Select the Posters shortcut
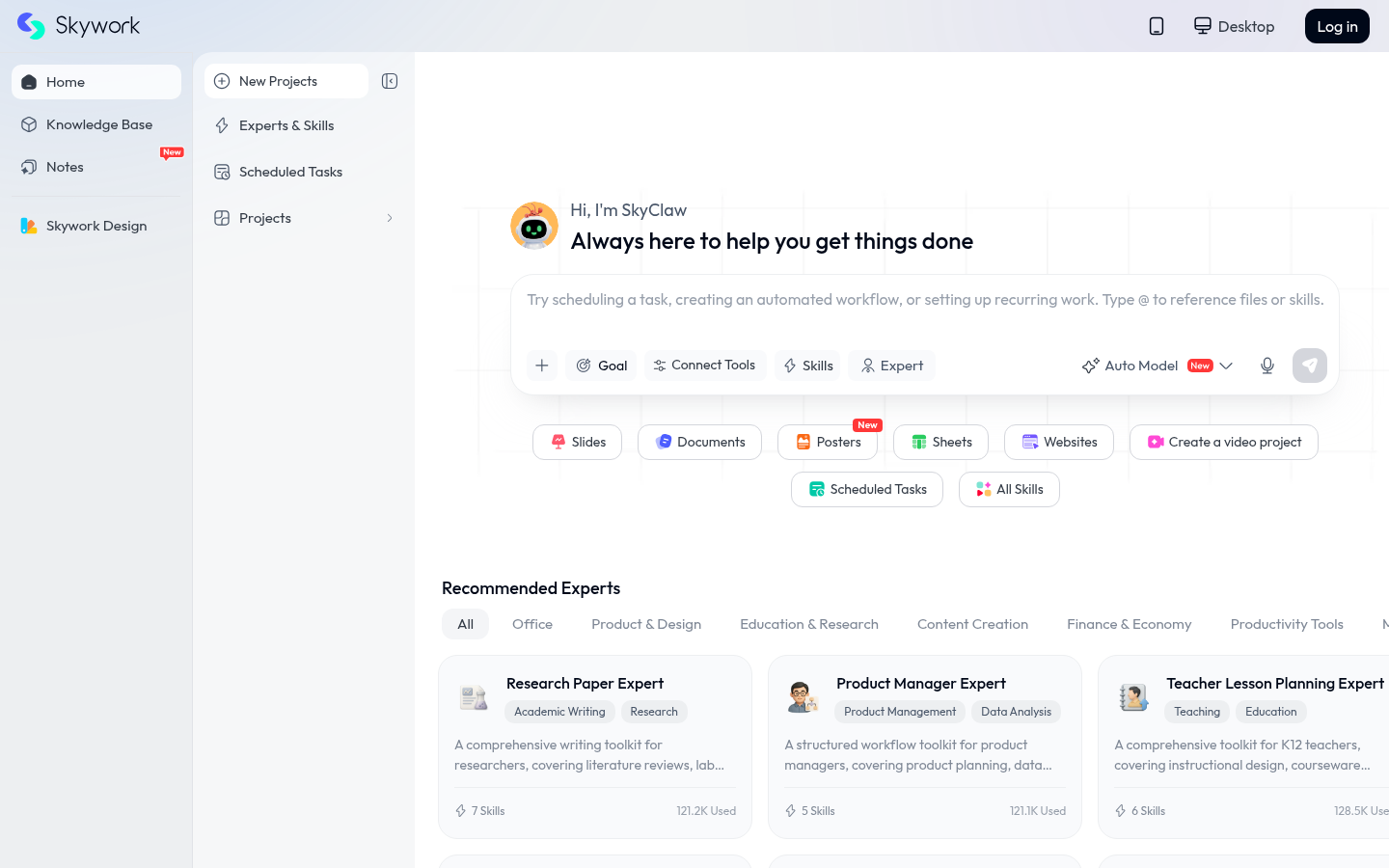 [828, 442]
